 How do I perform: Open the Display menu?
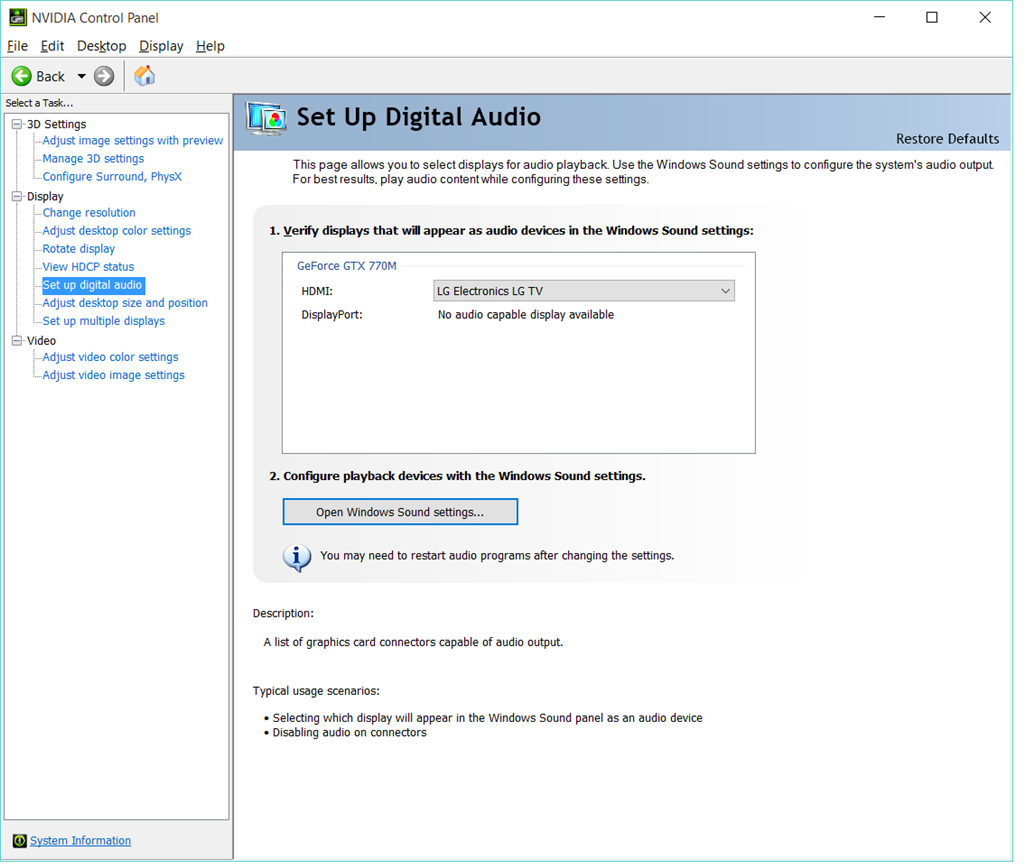(162, 46)
